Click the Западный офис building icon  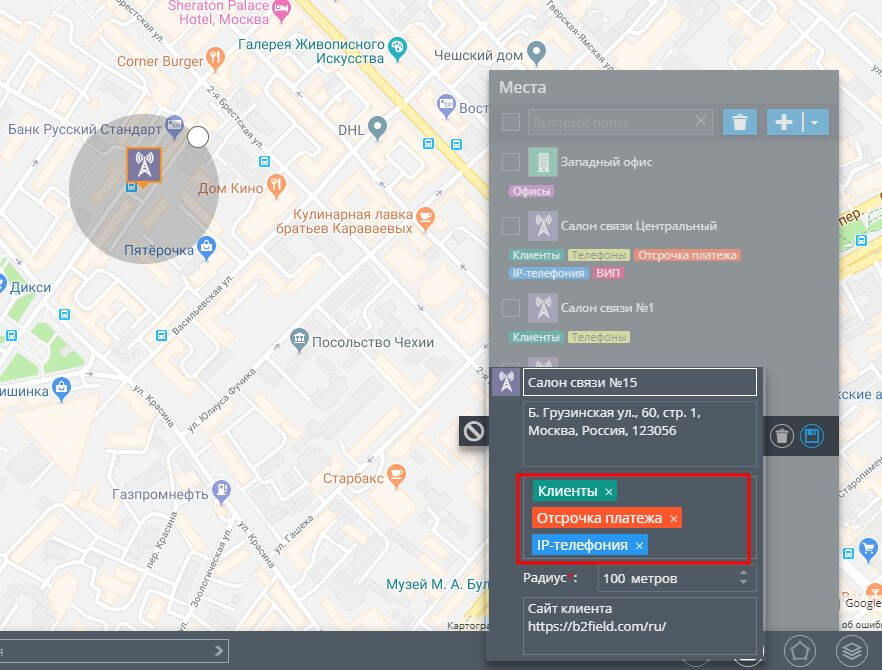(x=543, y=162)
